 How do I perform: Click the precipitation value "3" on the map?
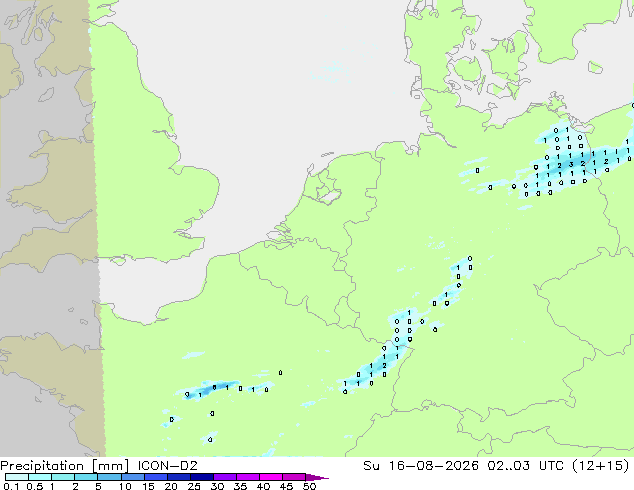point(571,165)
